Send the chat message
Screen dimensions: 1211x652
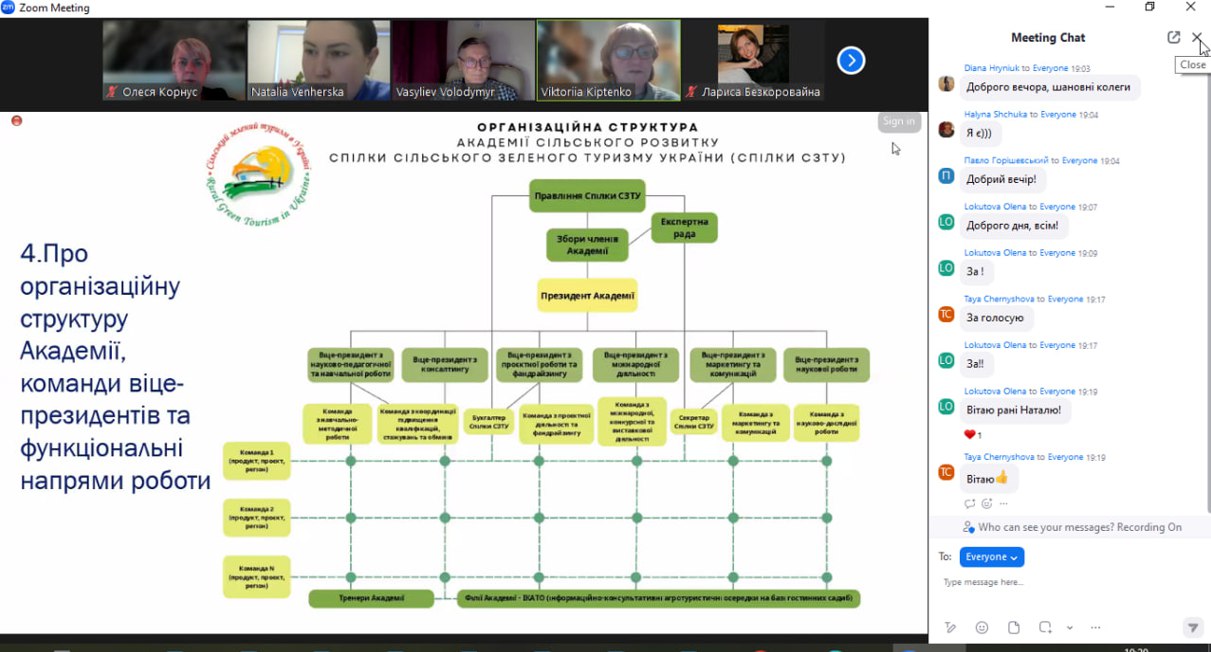tap(1192, 627)
